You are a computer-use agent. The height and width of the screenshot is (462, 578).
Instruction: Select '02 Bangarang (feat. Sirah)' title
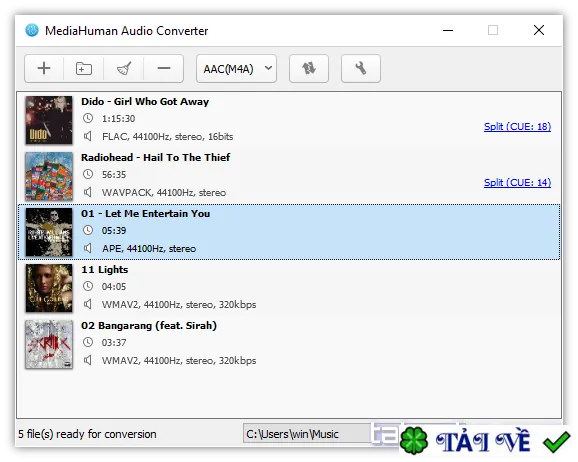(x=149, y=326)
